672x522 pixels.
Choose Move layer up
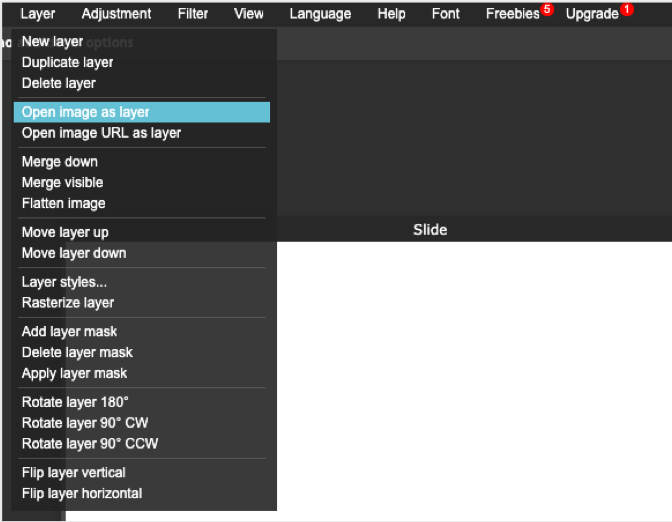[x=65, y=232]
